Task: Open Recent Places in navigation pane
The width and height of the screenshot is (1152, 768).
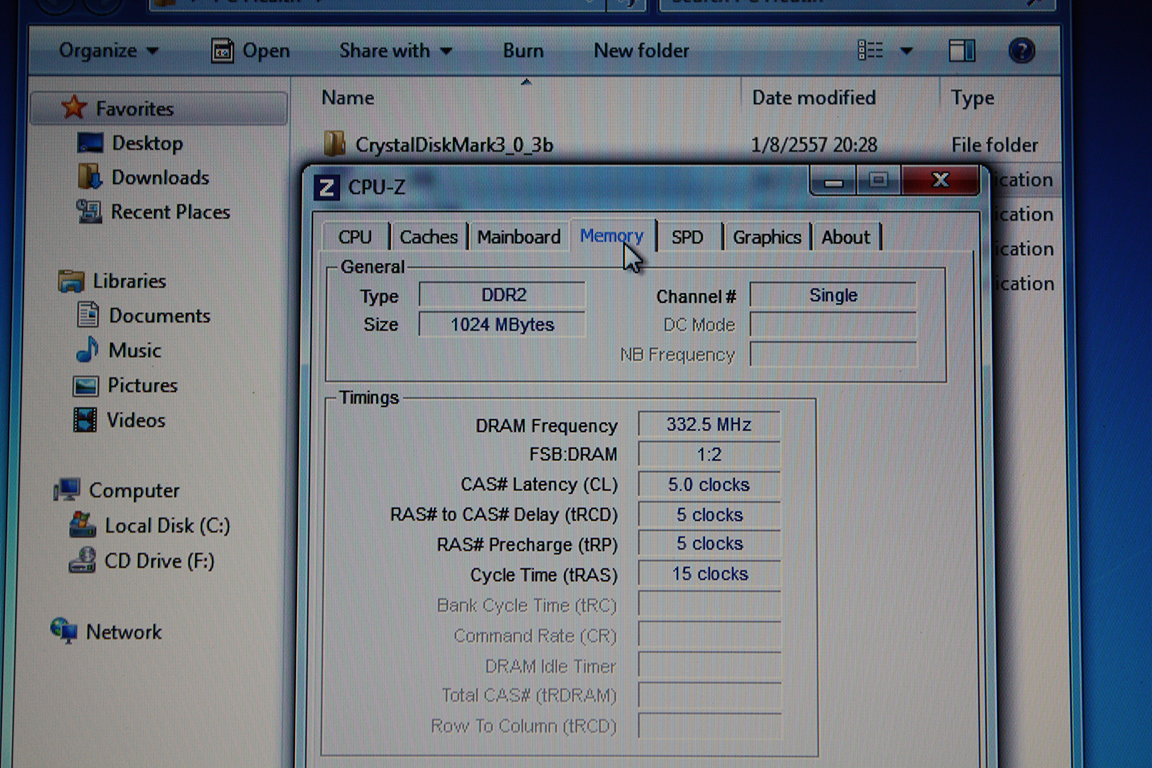Action: 170,212
